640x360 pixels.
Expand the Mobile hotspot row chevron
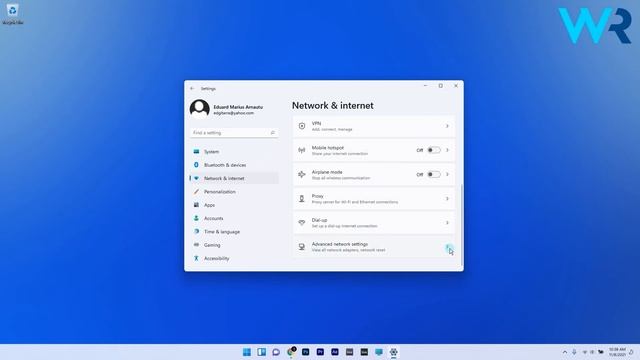[x=447, y=150]
